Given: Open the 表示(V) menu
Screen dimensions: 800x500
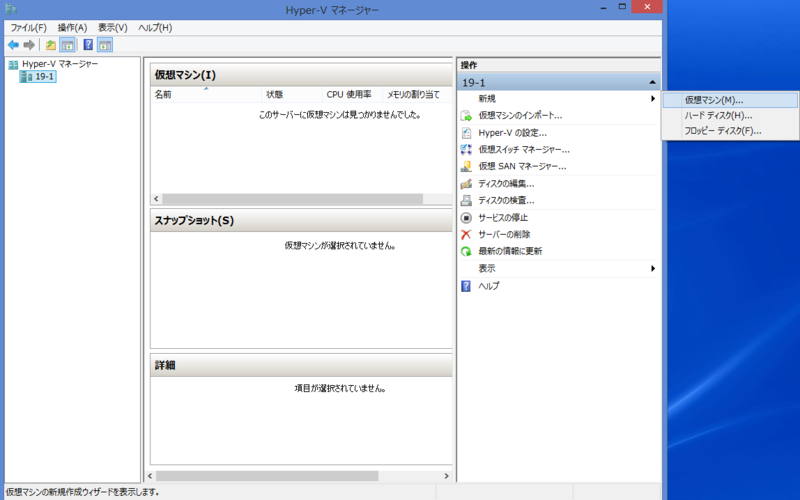Looking at the screenshot, I should pos(113,28).
